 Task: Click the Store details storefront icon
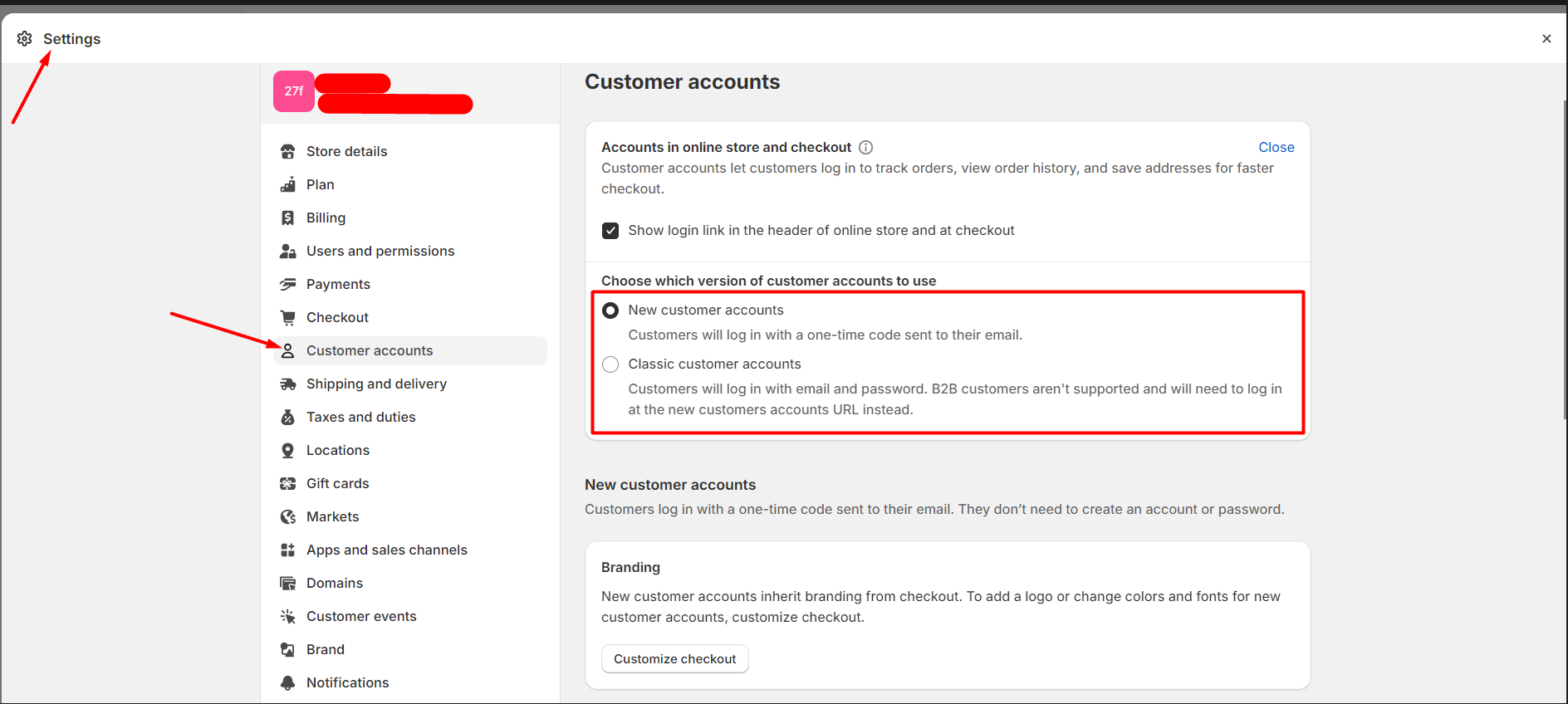288,151
